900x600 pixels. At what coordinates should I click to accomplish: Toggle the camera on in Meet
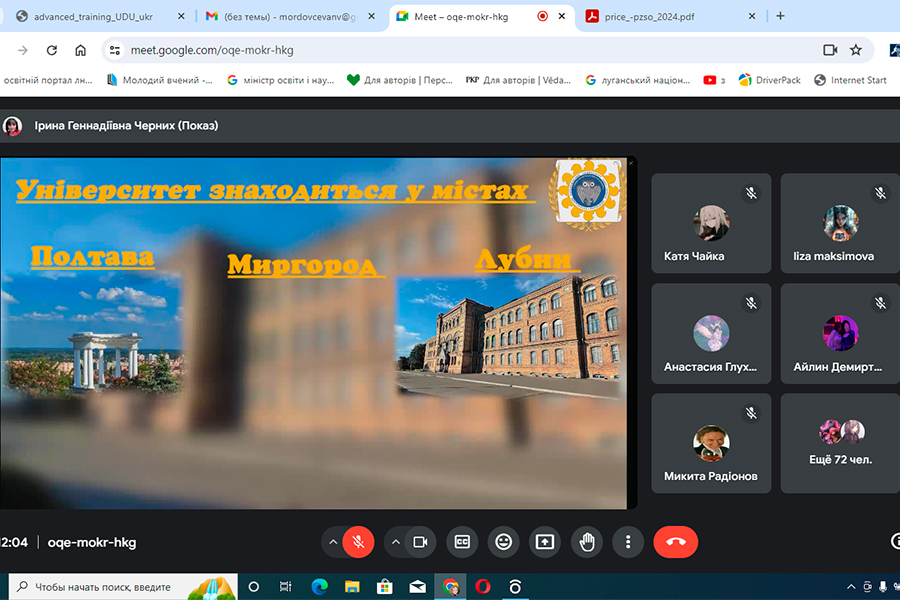point(420,542)
